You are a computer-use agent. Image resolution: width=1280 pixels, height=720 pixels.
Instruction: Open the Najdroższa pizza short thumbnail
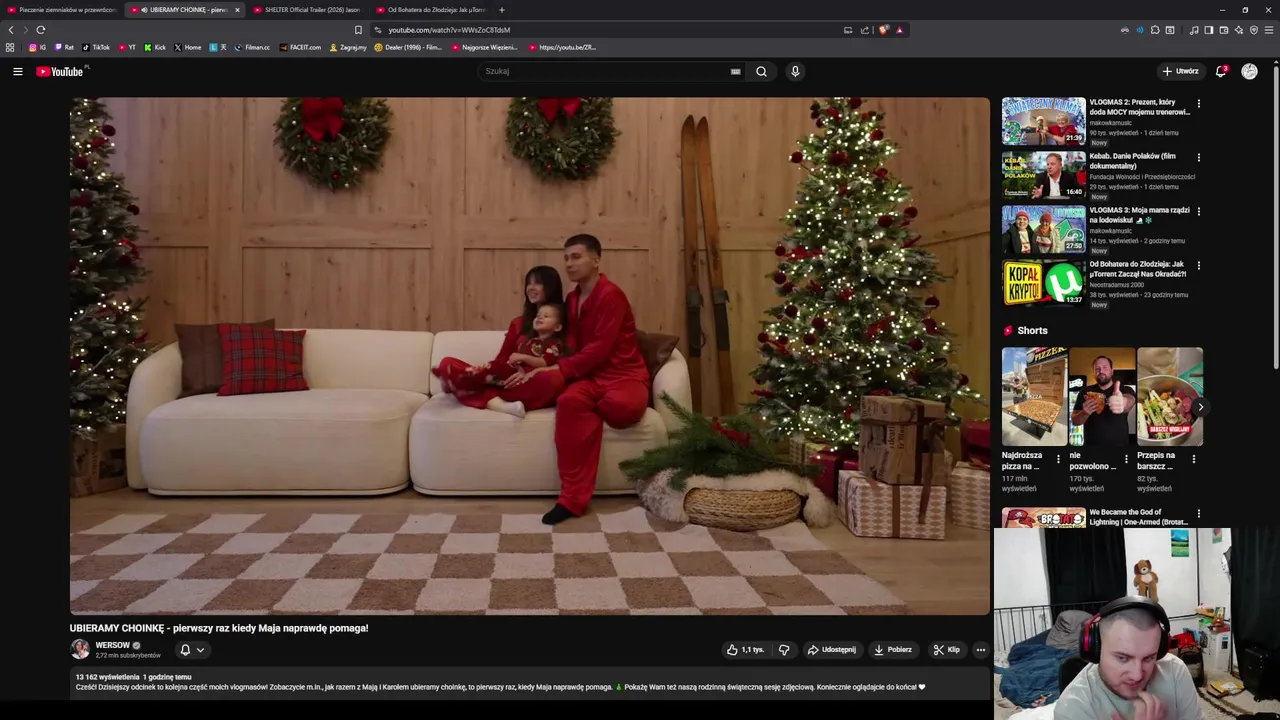click(x=1034, y=396)
